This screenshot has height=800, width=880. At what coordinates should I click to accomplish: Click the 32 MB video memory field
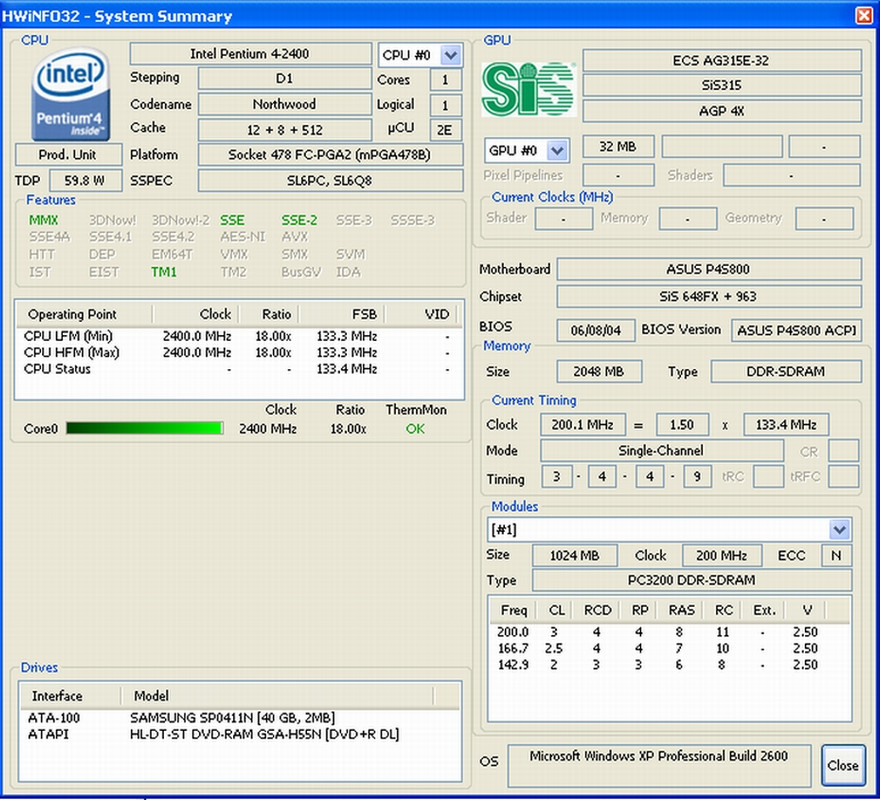point(618,147)
